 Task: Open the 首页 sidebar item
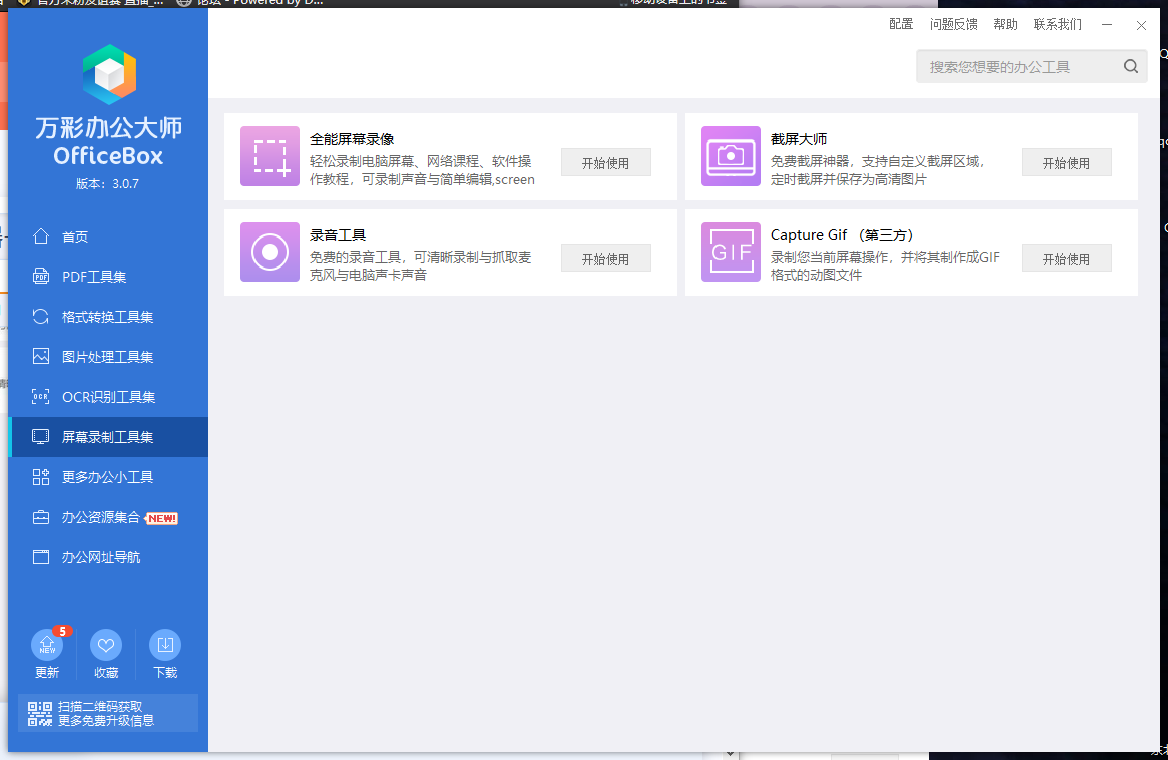(x=108, y=236)
